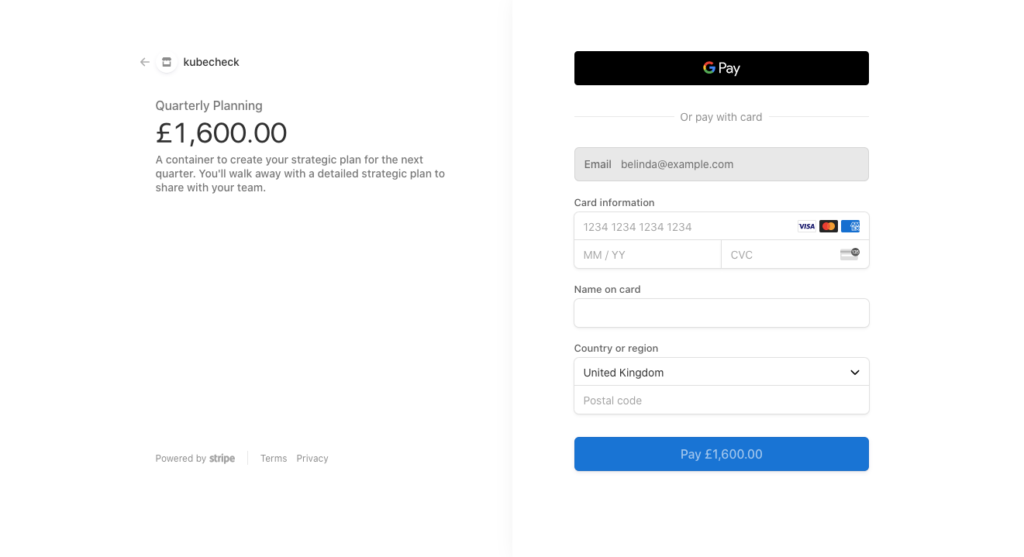Image resolution: width=1024 pixels, height=557 pixels.
Task: Click into the Name on card field
Action: [721, 313]
